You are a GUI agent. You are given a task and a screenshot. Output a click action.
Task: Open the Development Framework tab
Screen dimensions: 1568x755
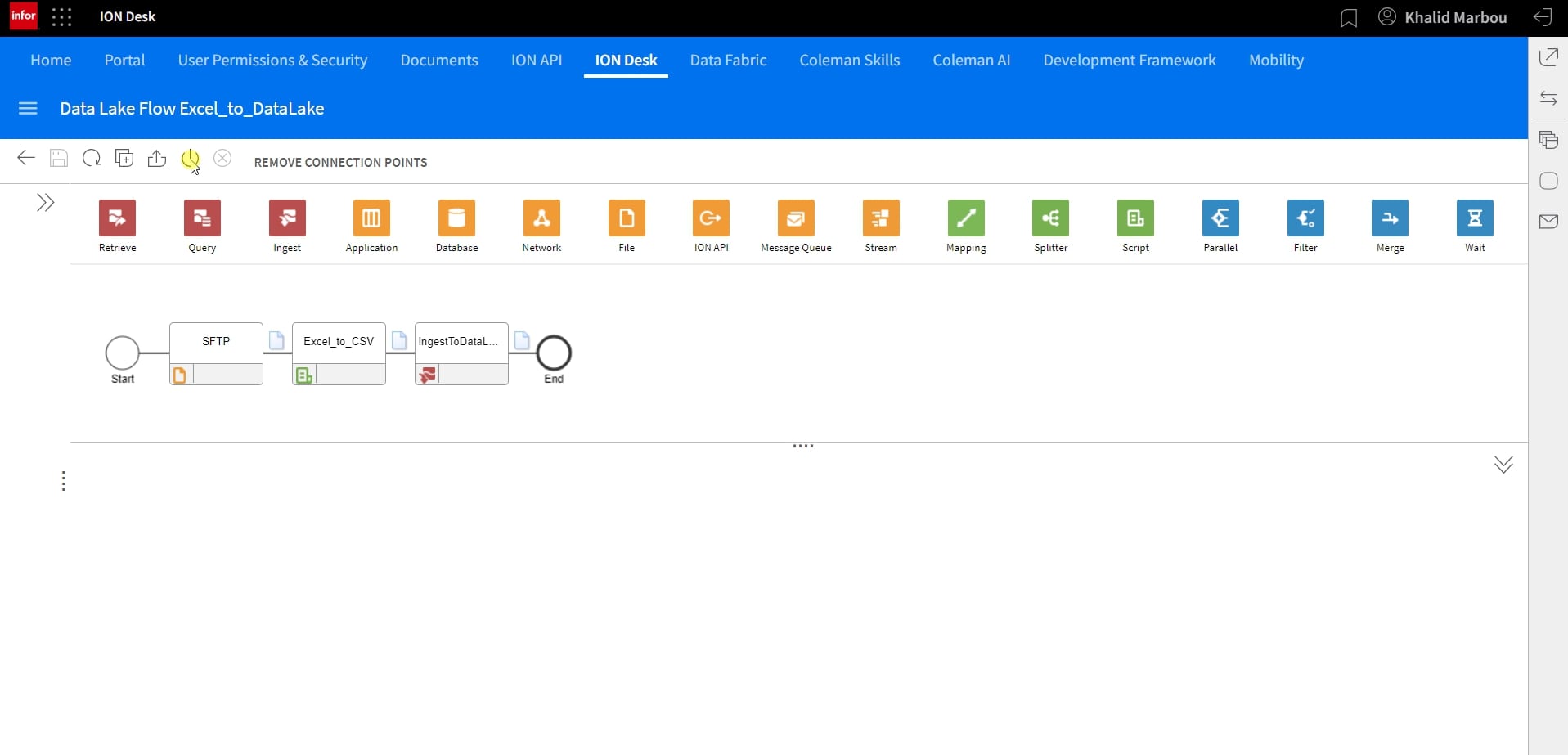pyautogui.click(x=1130, y=61)
